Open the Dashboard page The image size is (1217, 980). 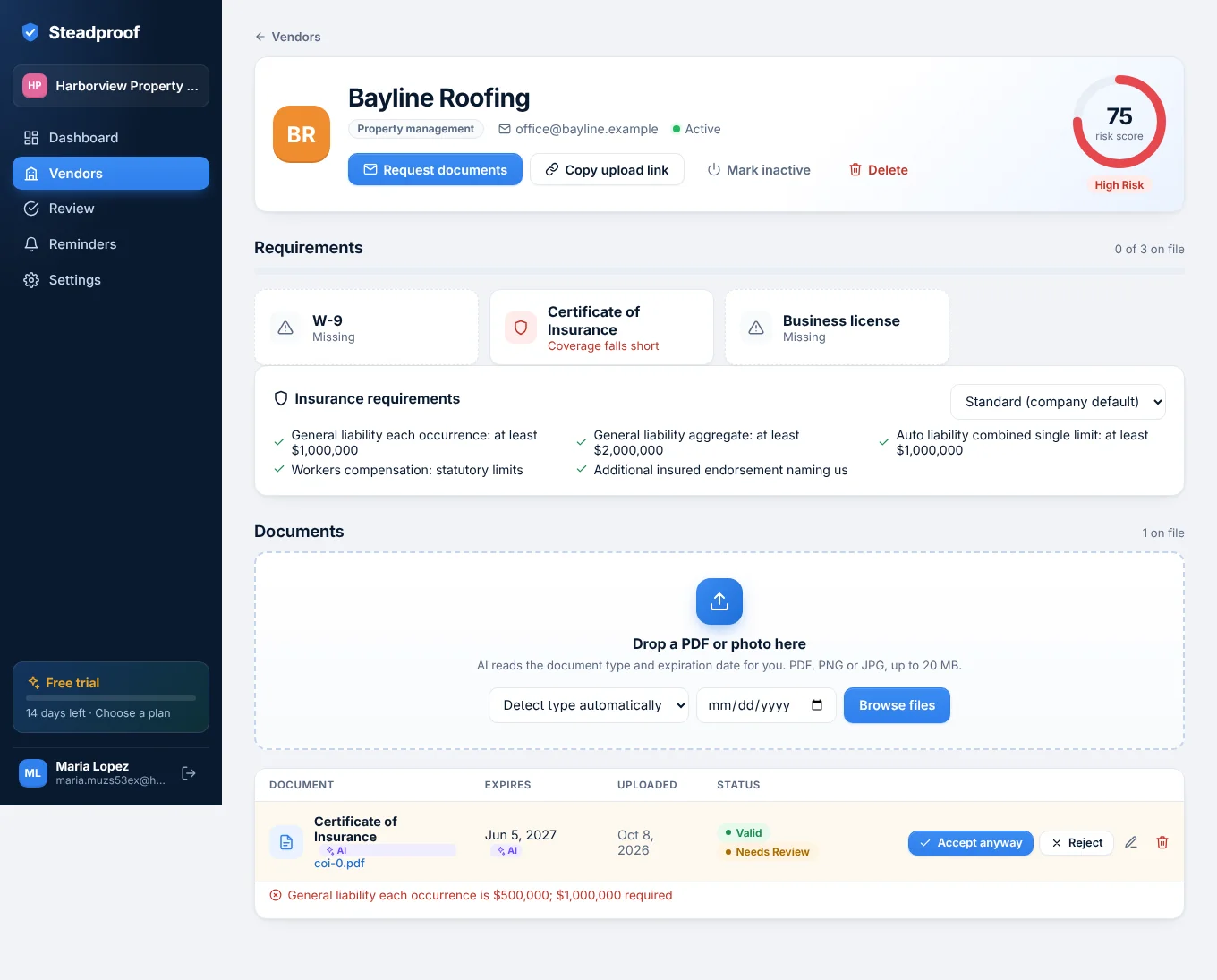pyautogui.click(x=111, y=138)
